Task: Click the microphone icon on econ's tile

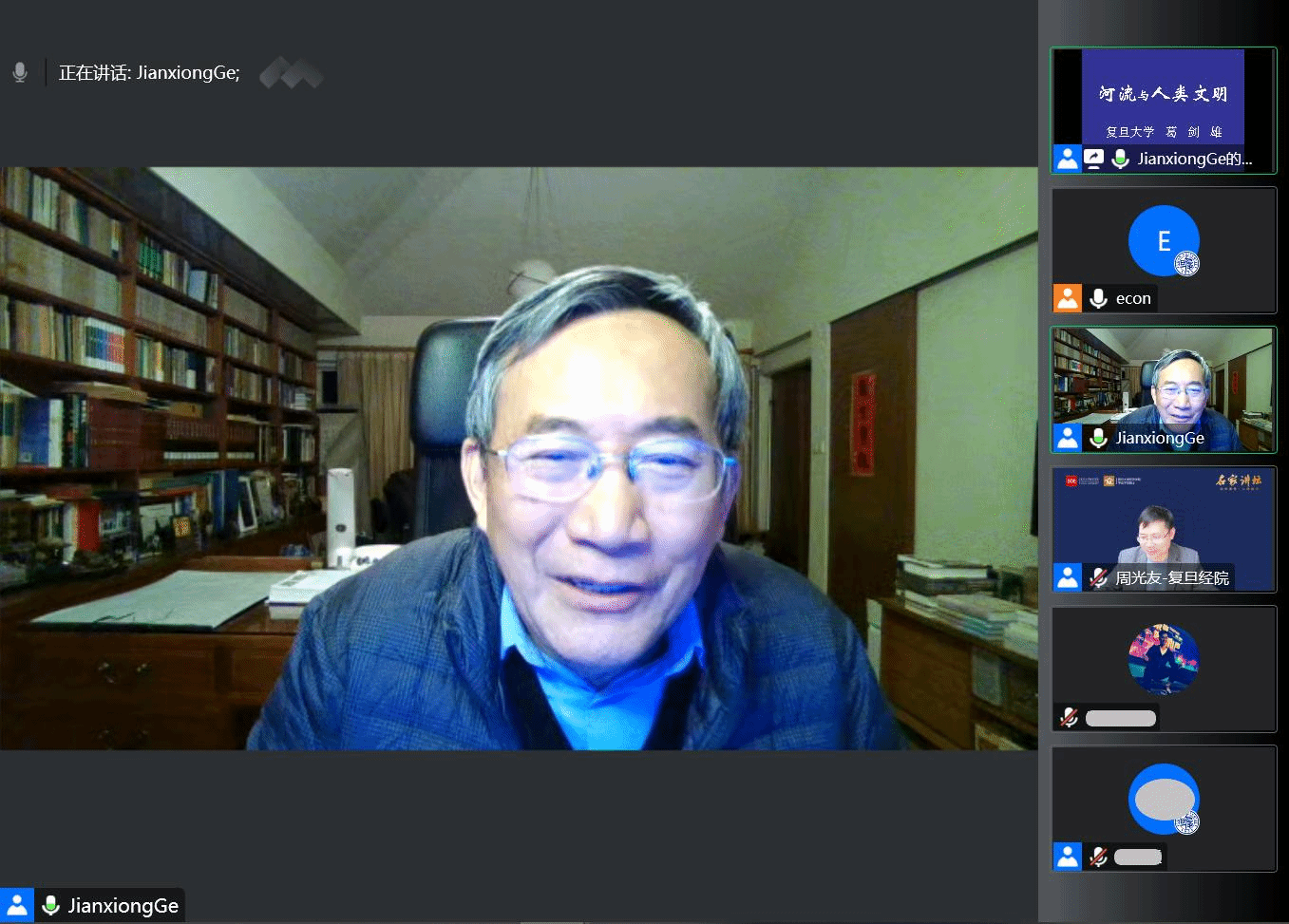Action: coord(1099,298)
